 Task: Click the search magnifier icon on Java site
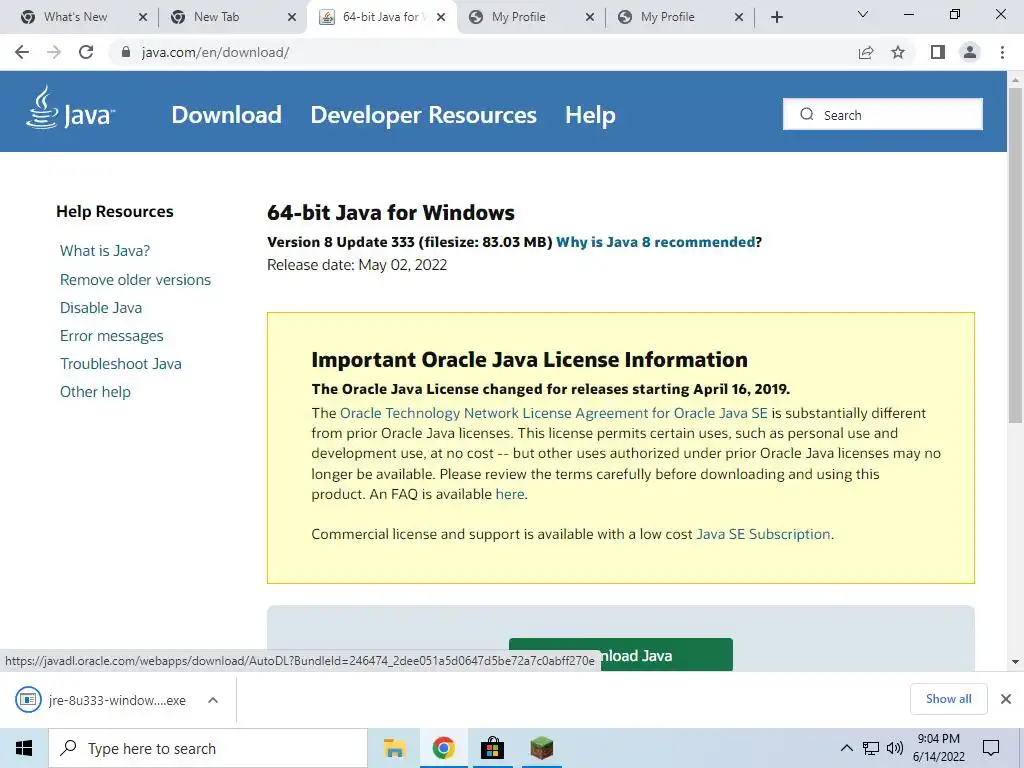pyautogui.click(x=807, y=114)
